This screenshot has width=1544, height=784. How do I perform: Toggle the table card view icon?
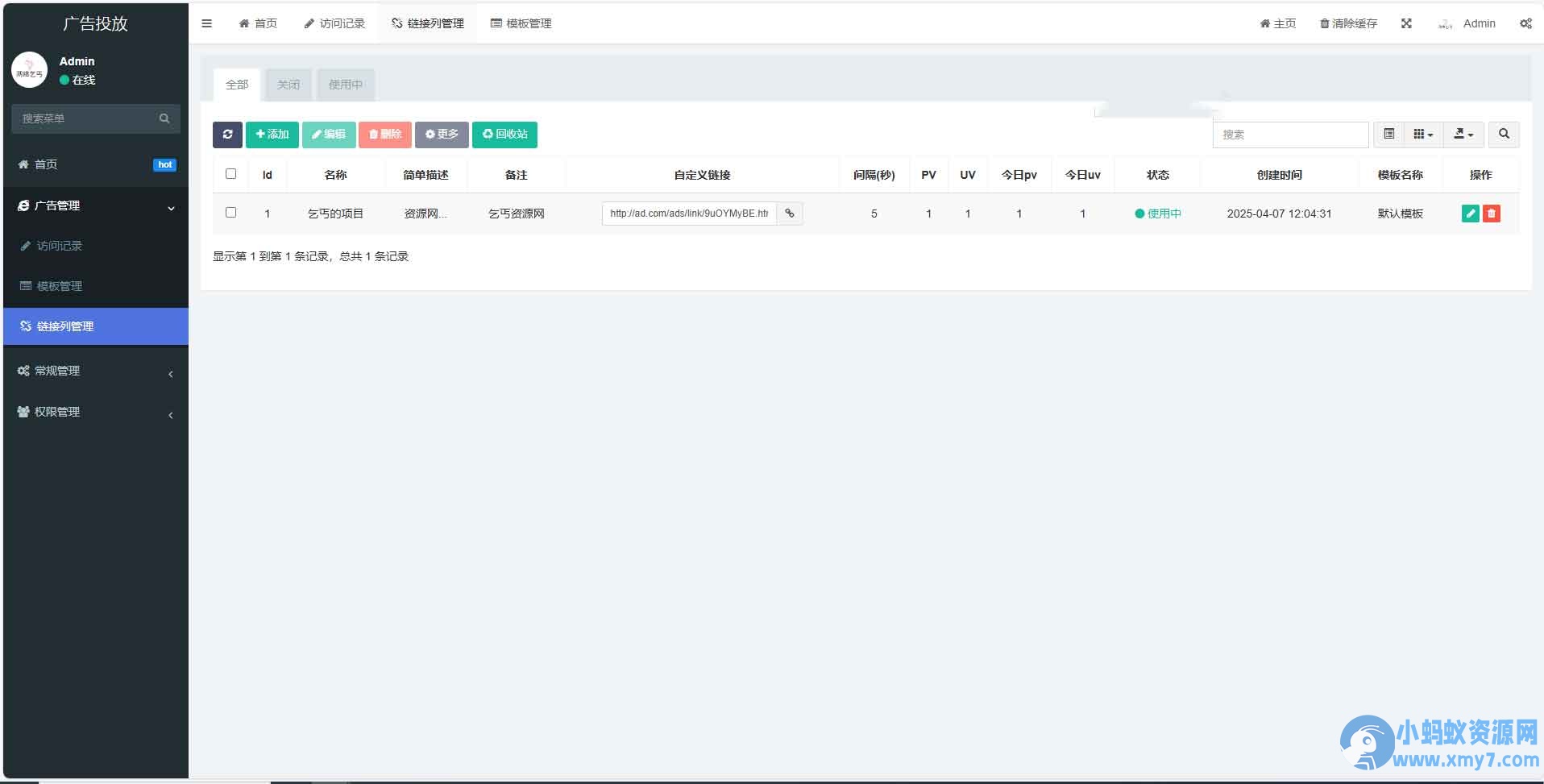coord(1388,135)
